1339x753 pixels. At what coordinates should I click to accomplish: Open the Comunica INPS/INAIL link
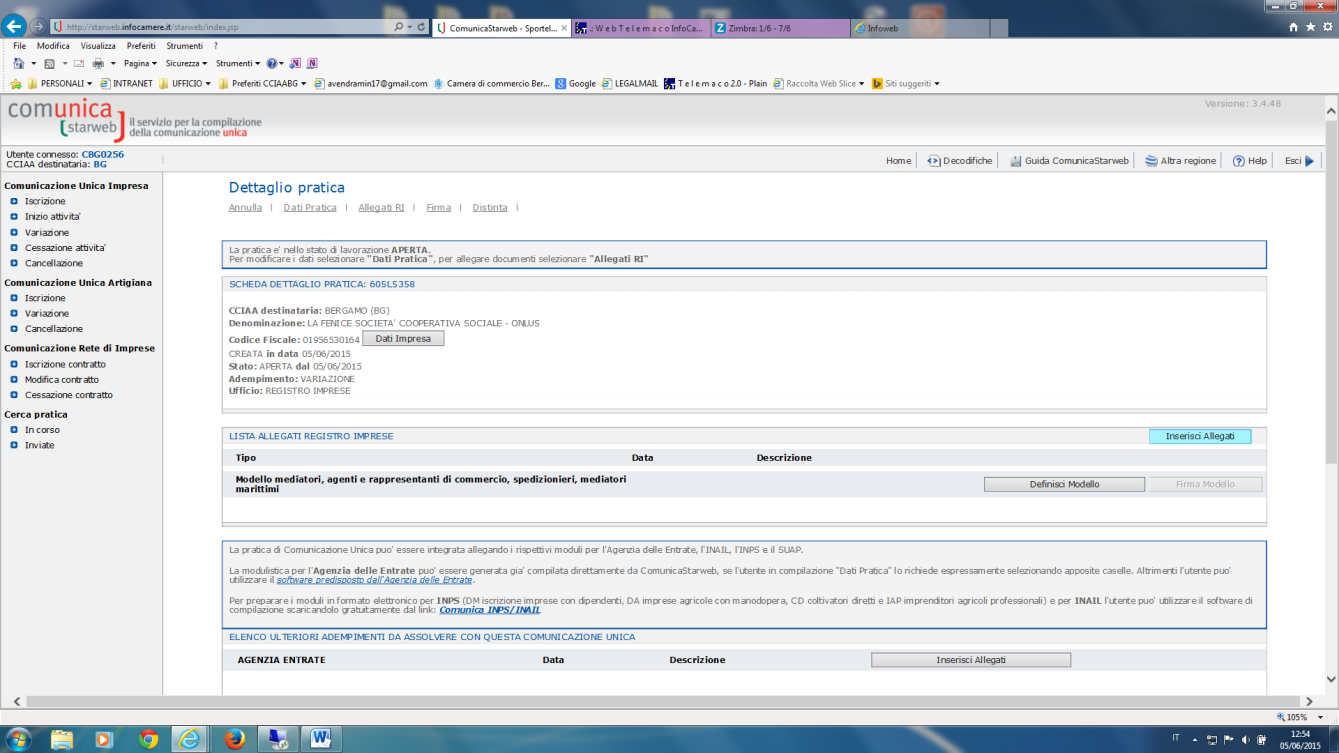[x=490, y=610]
